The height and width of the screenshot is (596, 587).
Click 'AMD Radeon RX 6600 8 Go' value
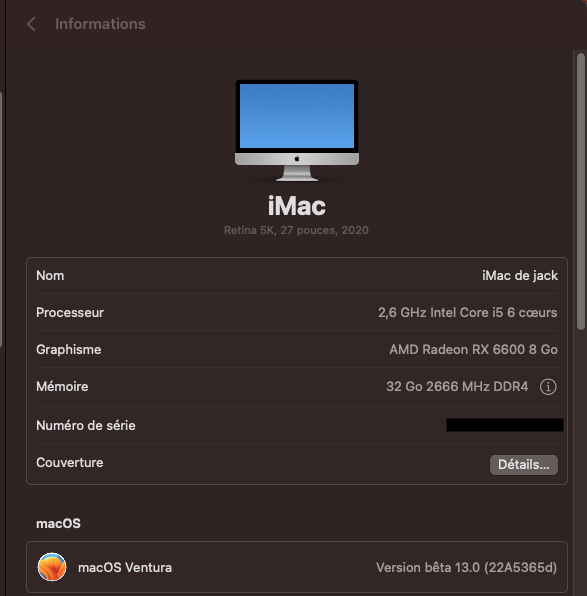coord(473,349)
